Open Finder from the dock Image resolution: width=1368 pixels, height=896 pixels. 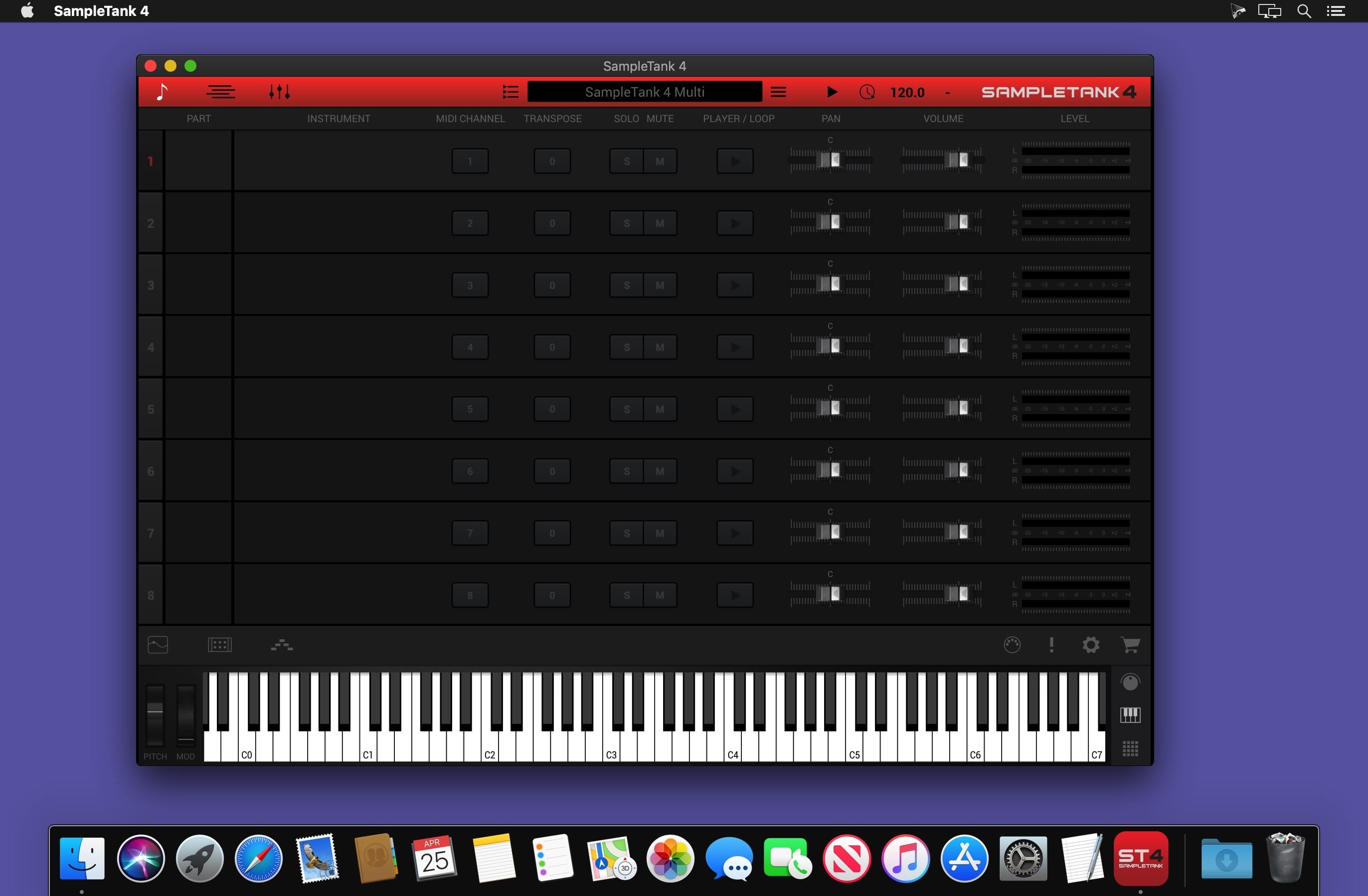click(x=82, y=859)
